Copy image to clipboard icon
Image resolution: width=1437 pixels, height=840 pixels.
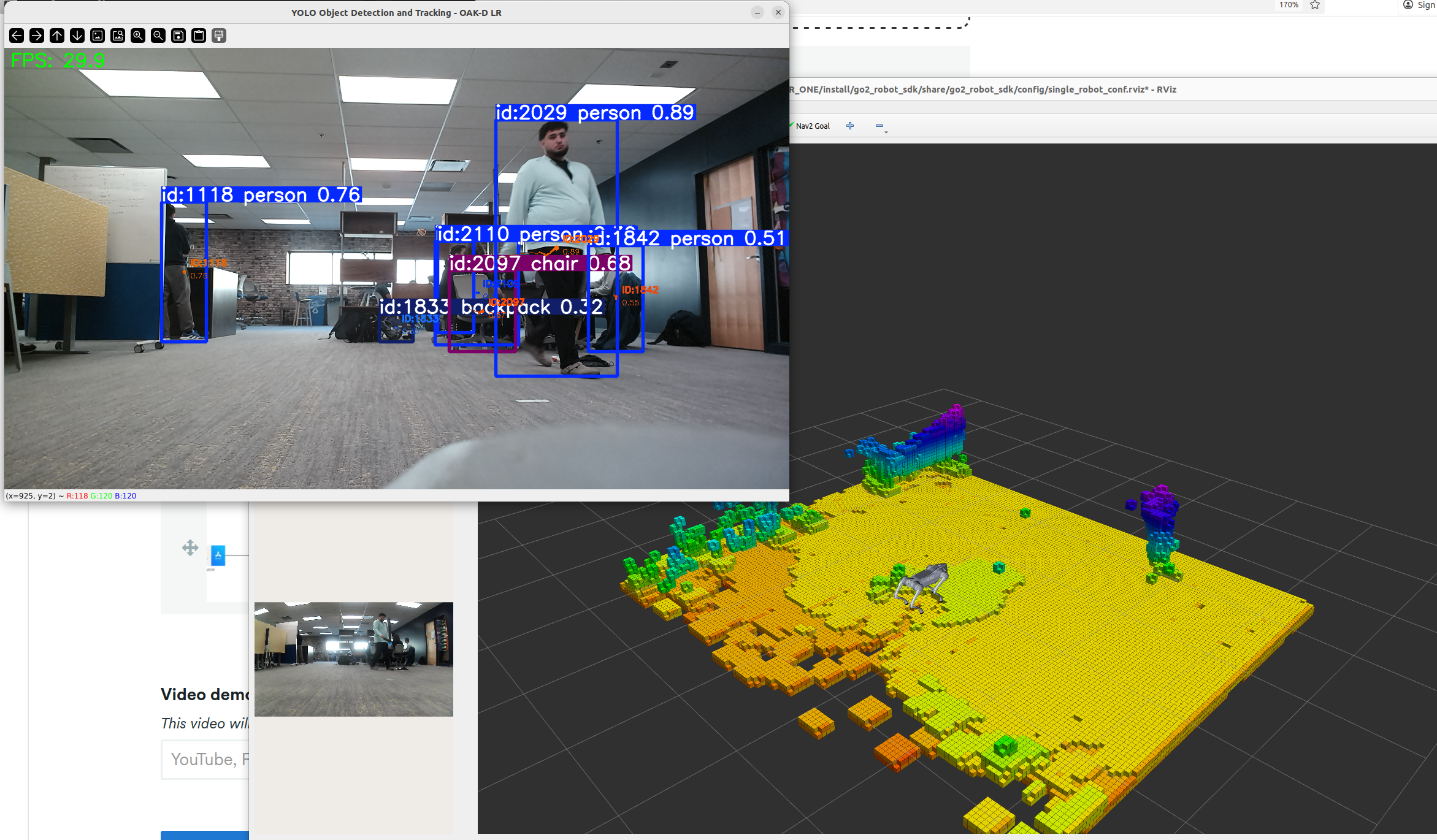pyautogui.click(x=199, y=36)
